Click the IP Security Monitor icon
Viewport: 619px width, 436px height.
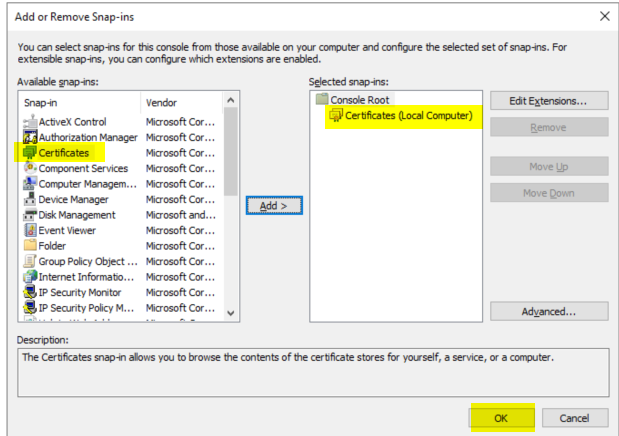[x=30, y=292]
